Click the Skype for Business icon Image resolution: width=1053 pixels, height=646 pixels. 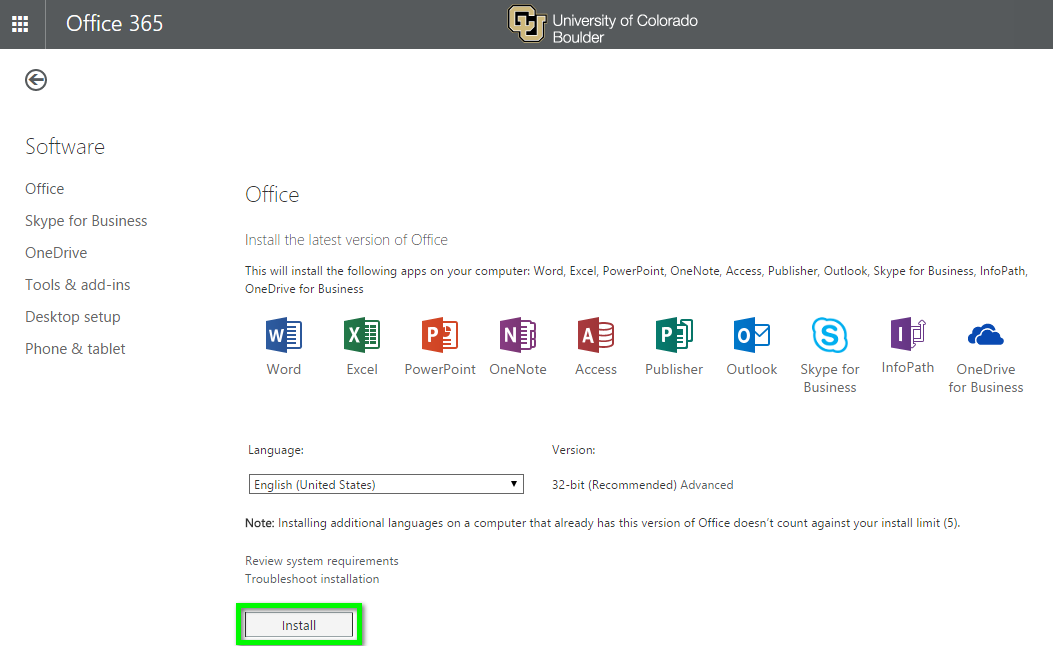[x=830, y=335]
